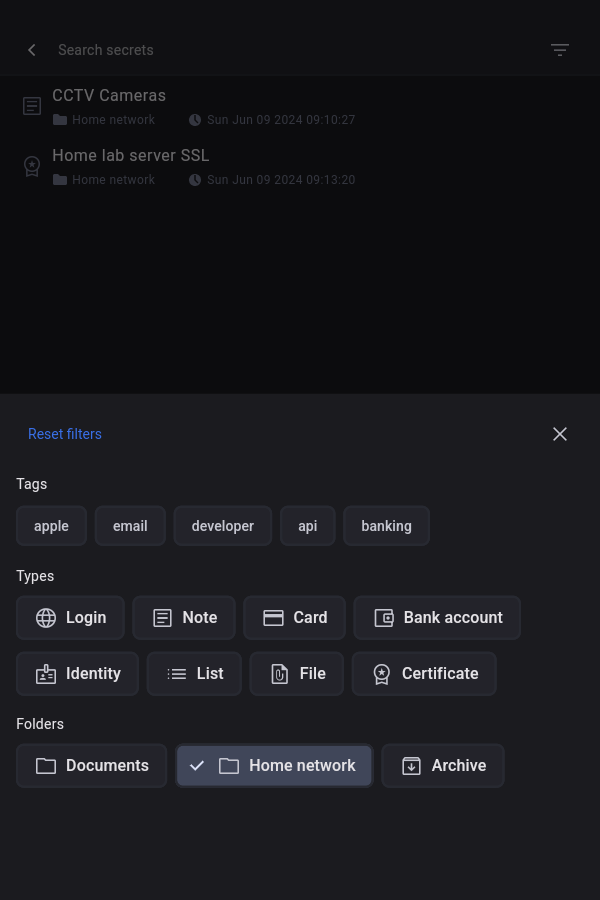Image resolution: width=600 pixels, height=900 pixels.
Task: Toggle the email tag filter
Action: (130, 526)
